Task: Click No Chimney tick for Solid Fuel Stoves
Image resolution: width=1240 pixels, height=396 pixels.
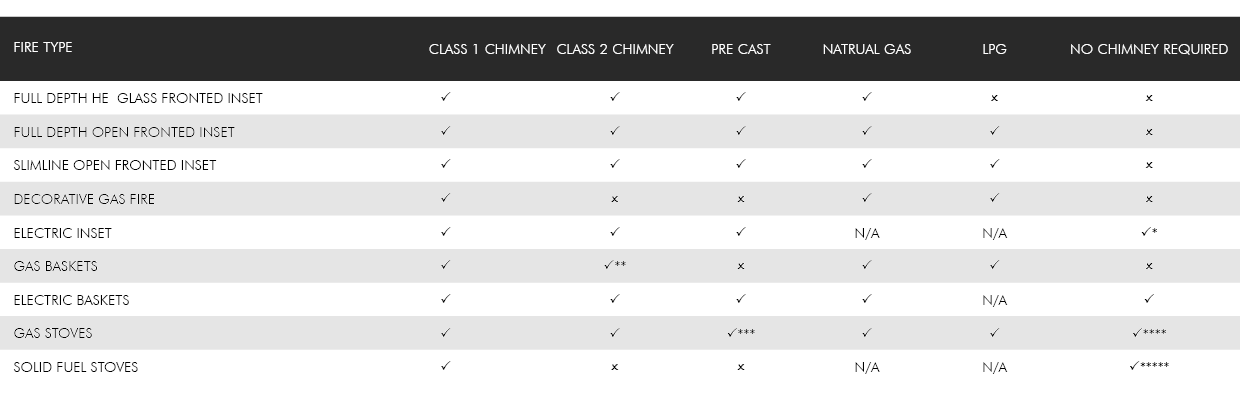Action: pyautogui.click(x=1149, y=366)
